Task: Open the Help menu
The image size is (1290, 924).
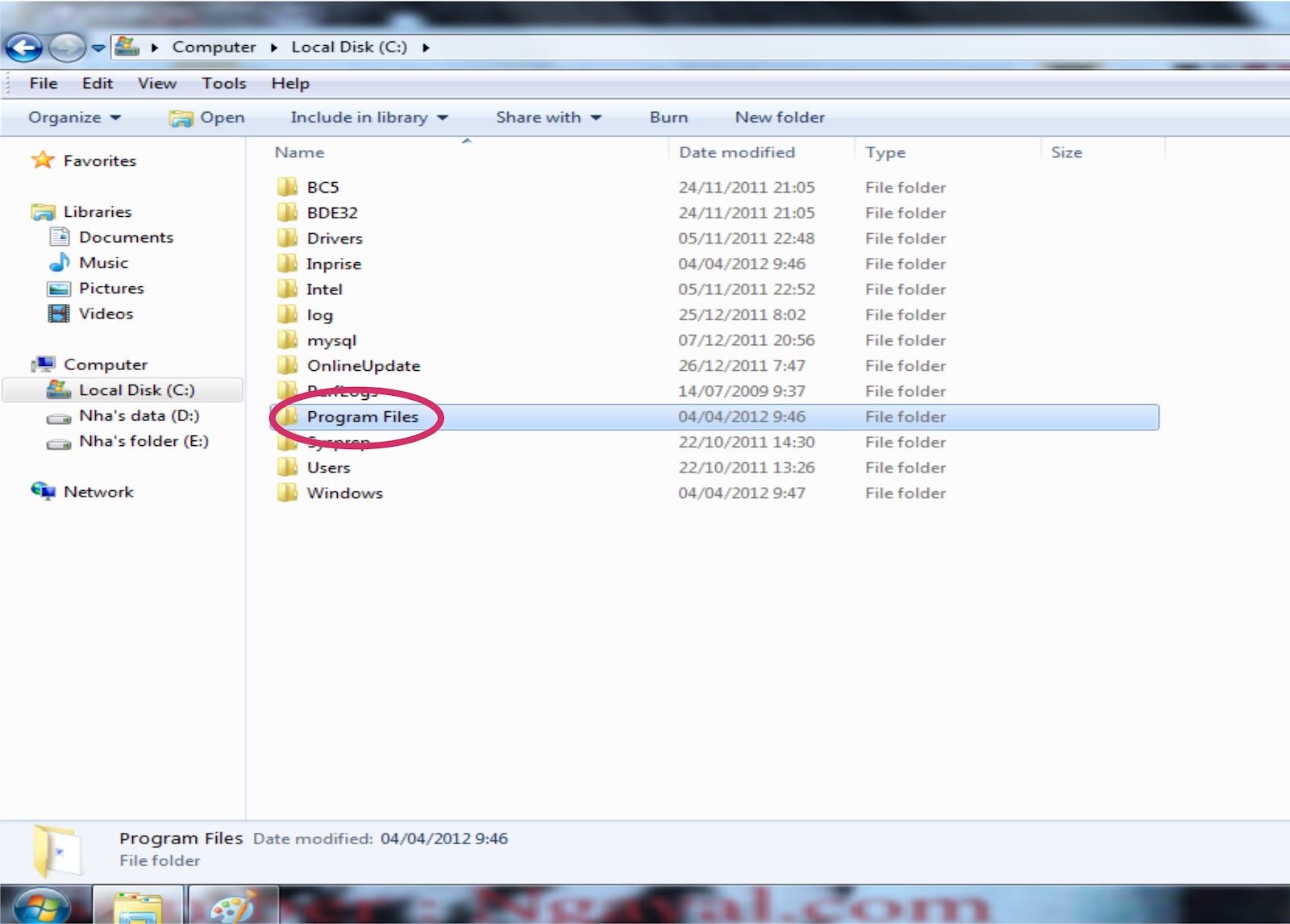Action: tap(290, 83)
